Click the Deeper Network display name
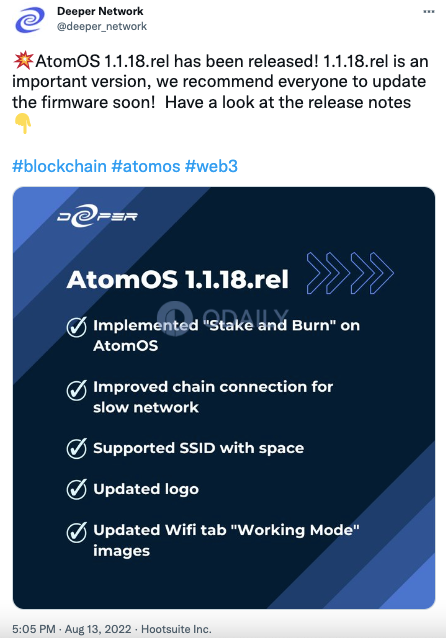Viewport: 446px width, 638px height. pos(100,11)
